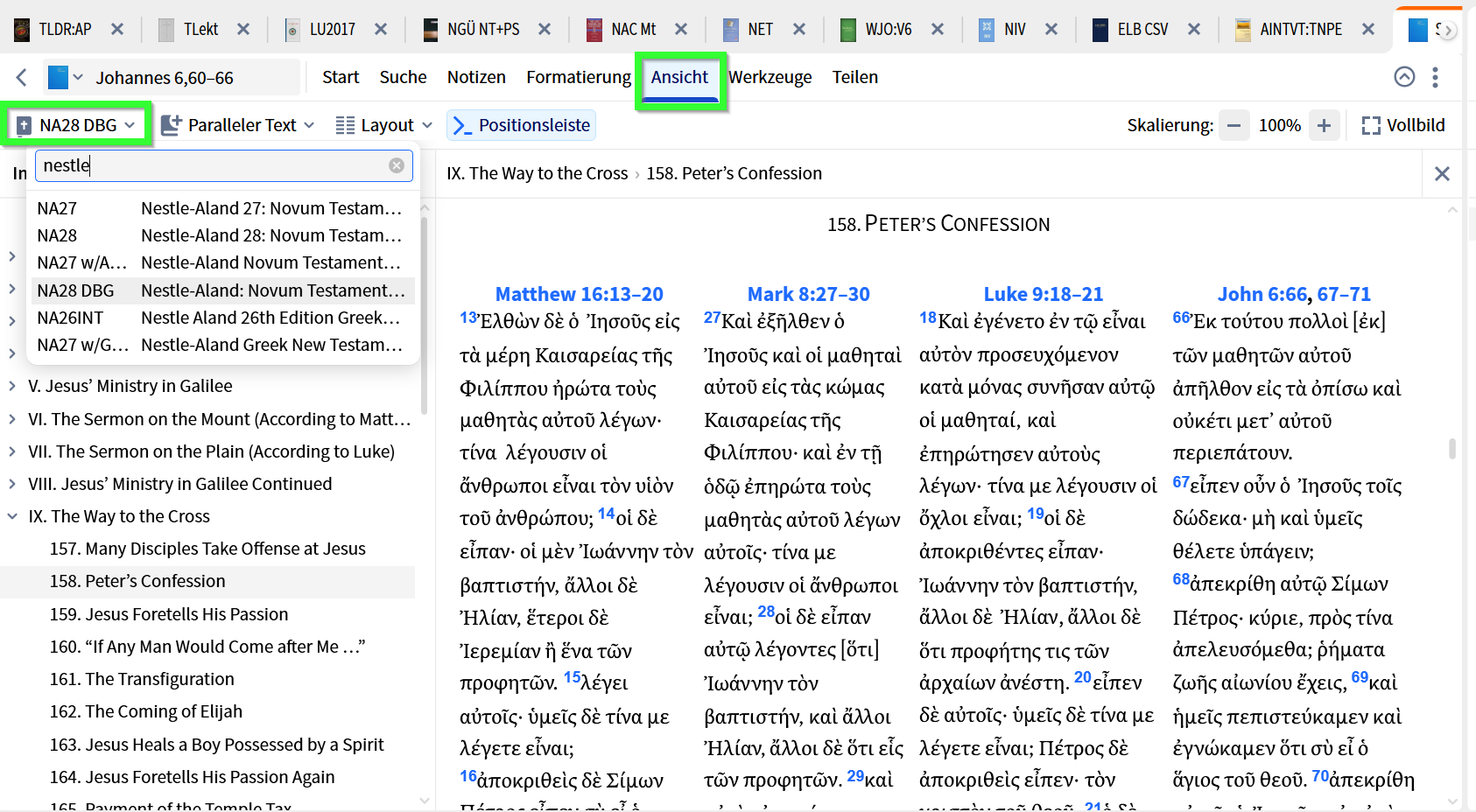Choose NA27 Nestle-Aland 27 from the list
1476x812 pixels.
coord(223,208)
